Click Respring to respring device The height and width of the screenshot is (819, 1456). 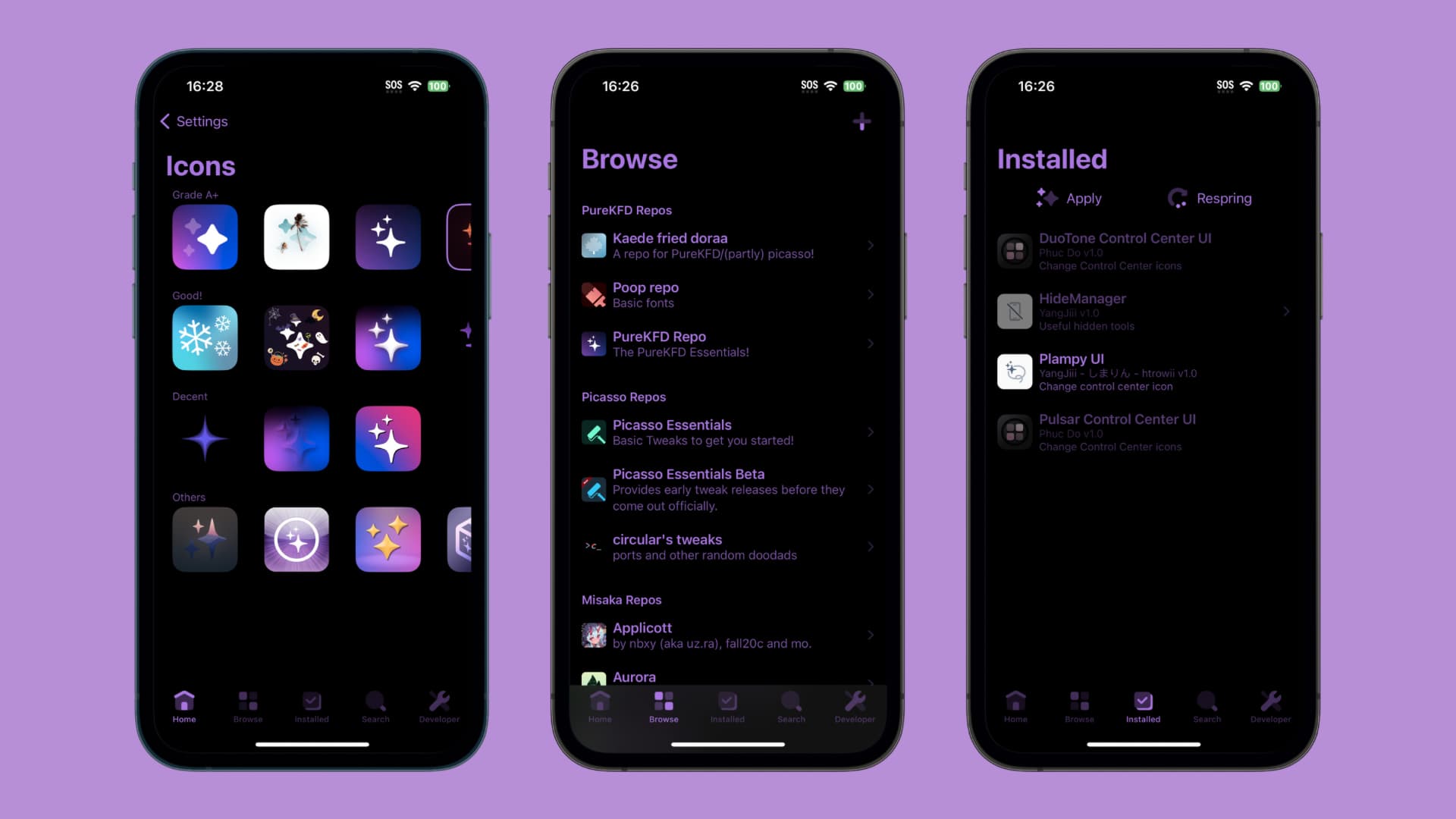pyautogui.click(x=1209, y=198)
